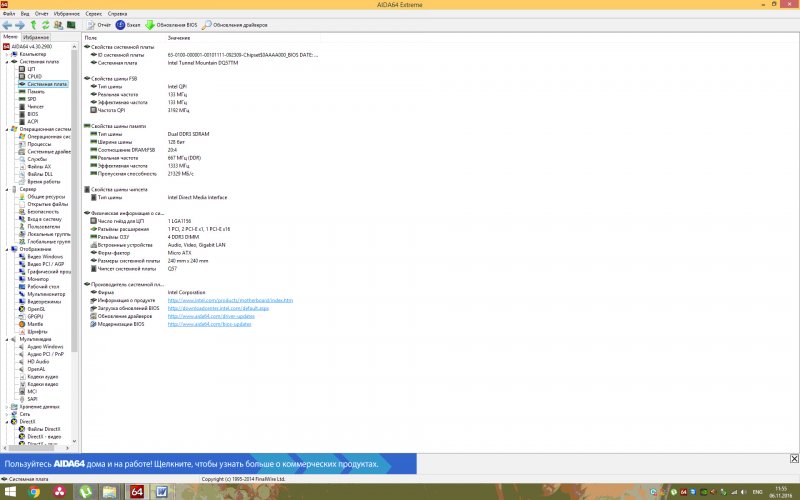
Task: Open the Отчёт report toolbar button
Action: (x=97, y=24)
